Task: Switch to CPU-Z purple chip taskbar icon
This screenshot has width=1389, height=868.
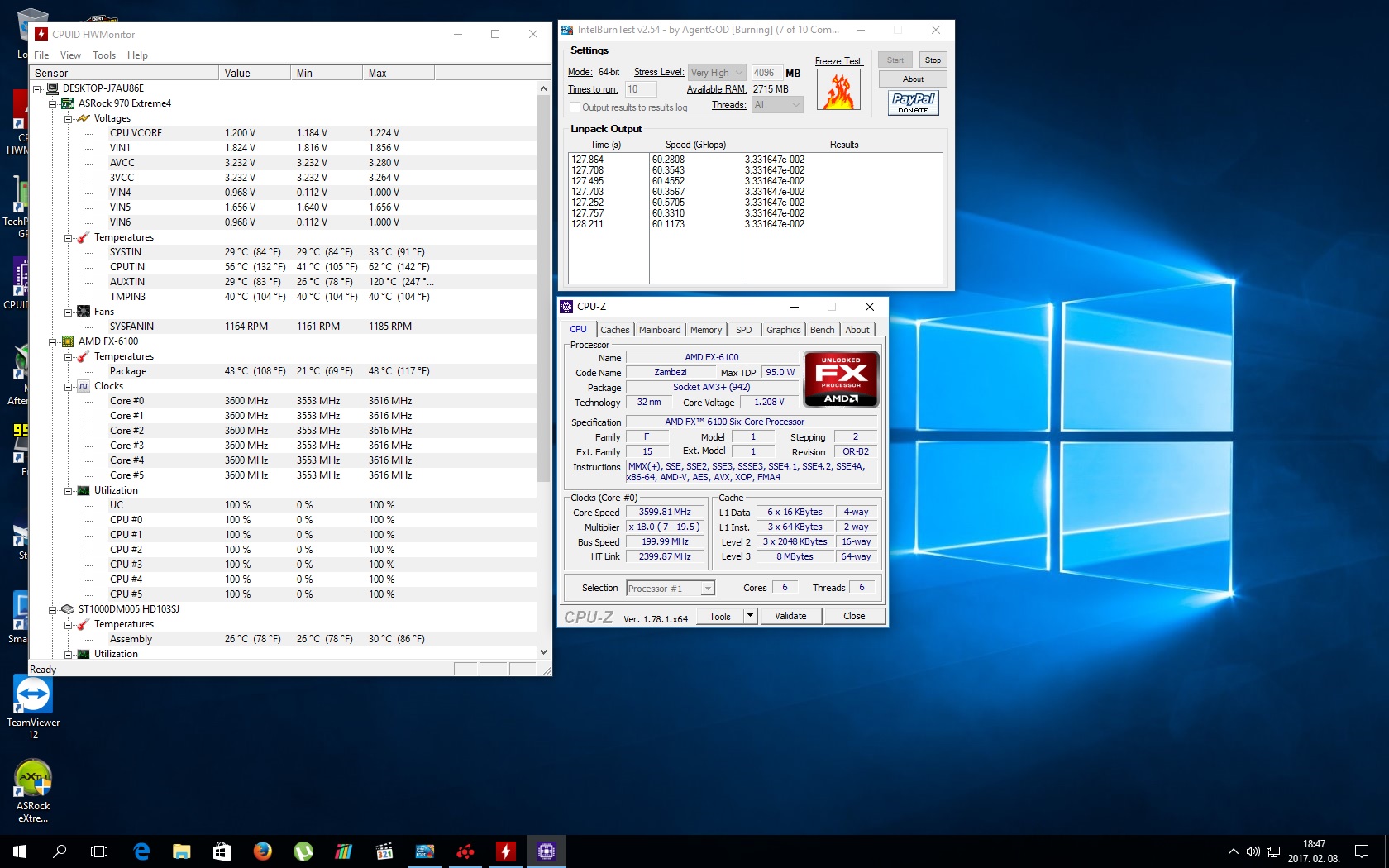Action: (x=547, y=851)
